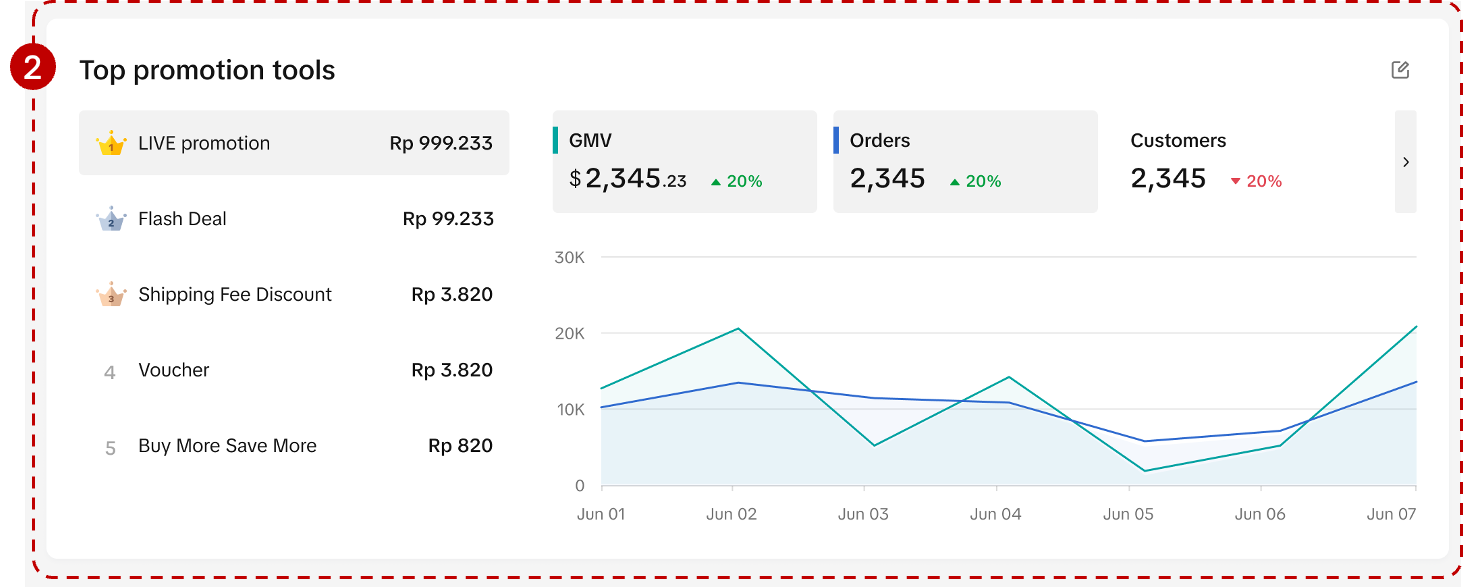
Task: Click the blue Orders color indicator
Action: click(836, 141)
